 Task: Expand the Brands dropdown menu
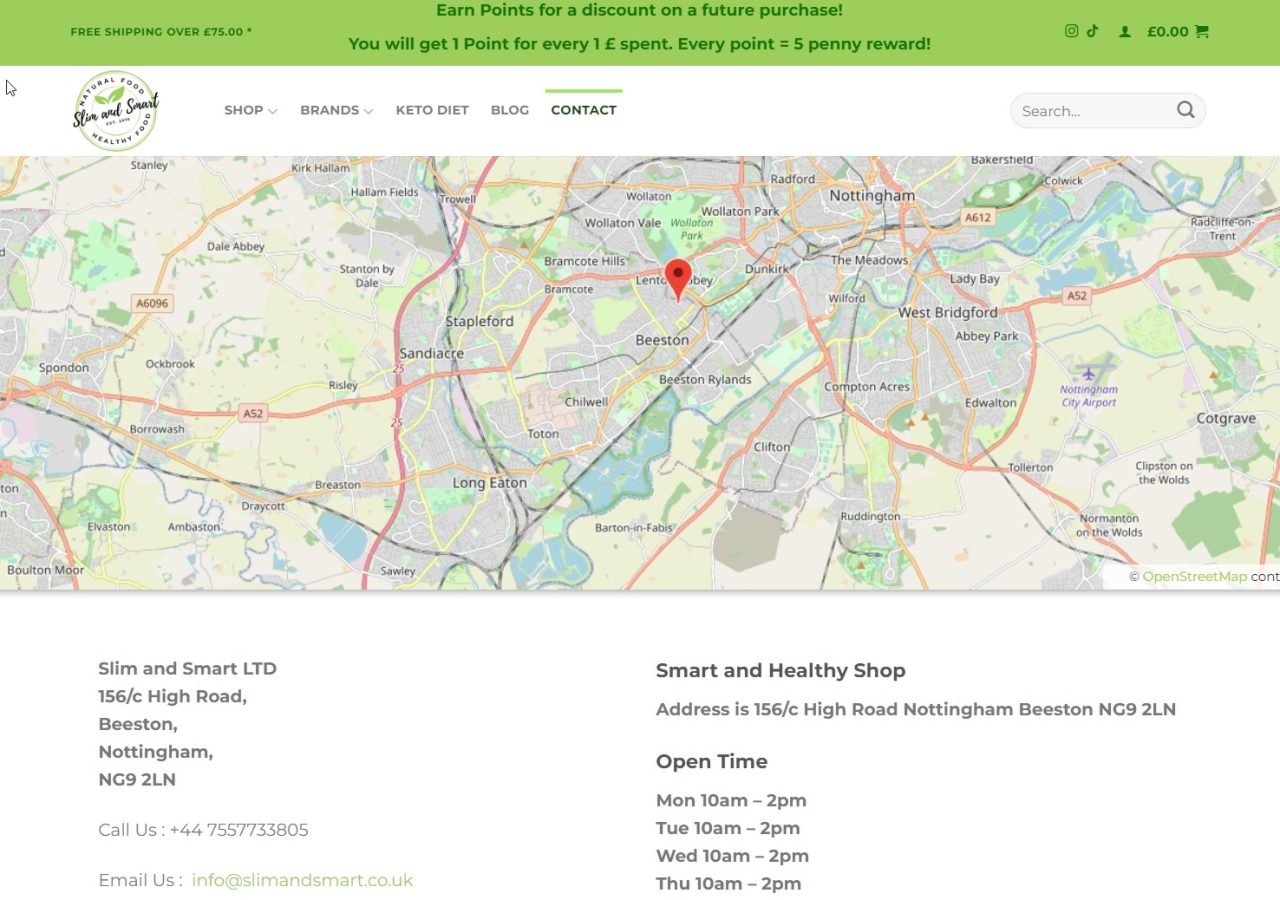click(x=336, y=110)
